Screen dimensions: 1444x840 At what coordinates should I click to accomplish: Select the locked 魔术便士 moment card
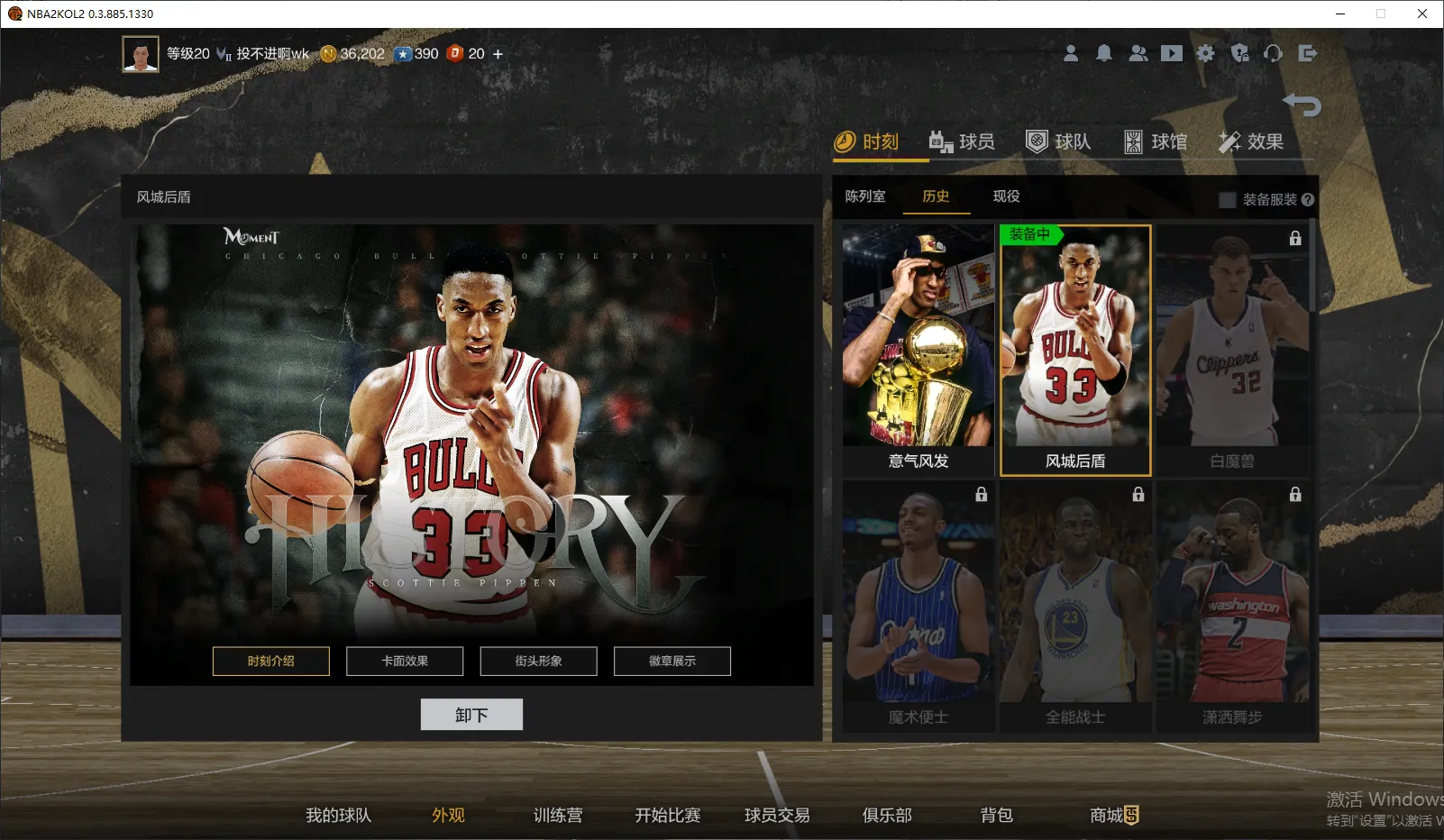click(918, 606)
